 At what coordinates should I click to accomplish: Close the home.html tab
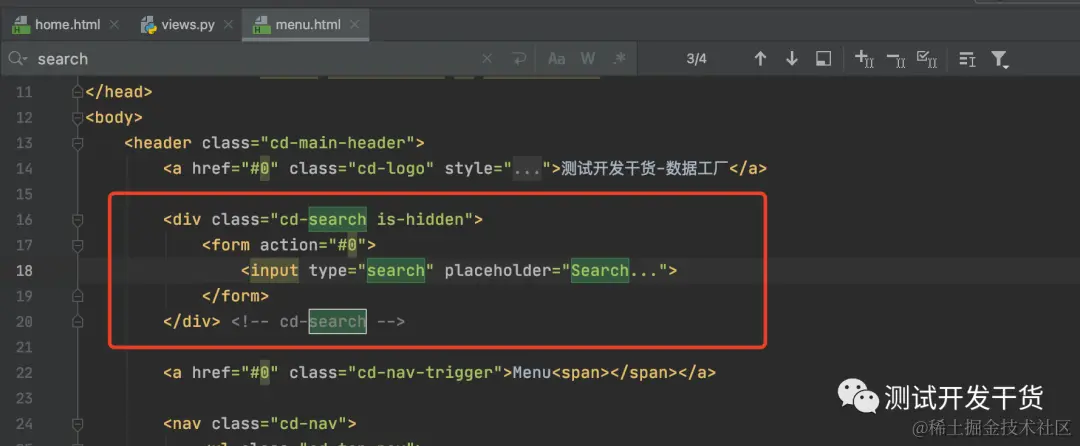tap(114, 25)
